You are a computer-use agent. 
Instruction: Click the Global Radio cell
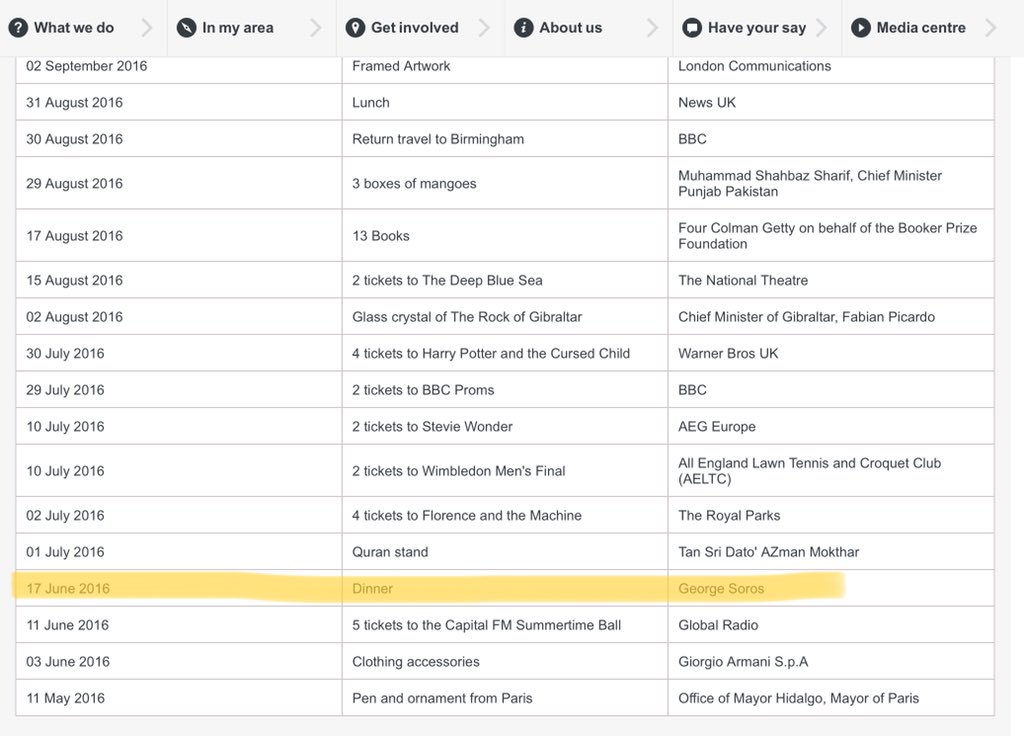pyautogui.click(x=831, y=624)
